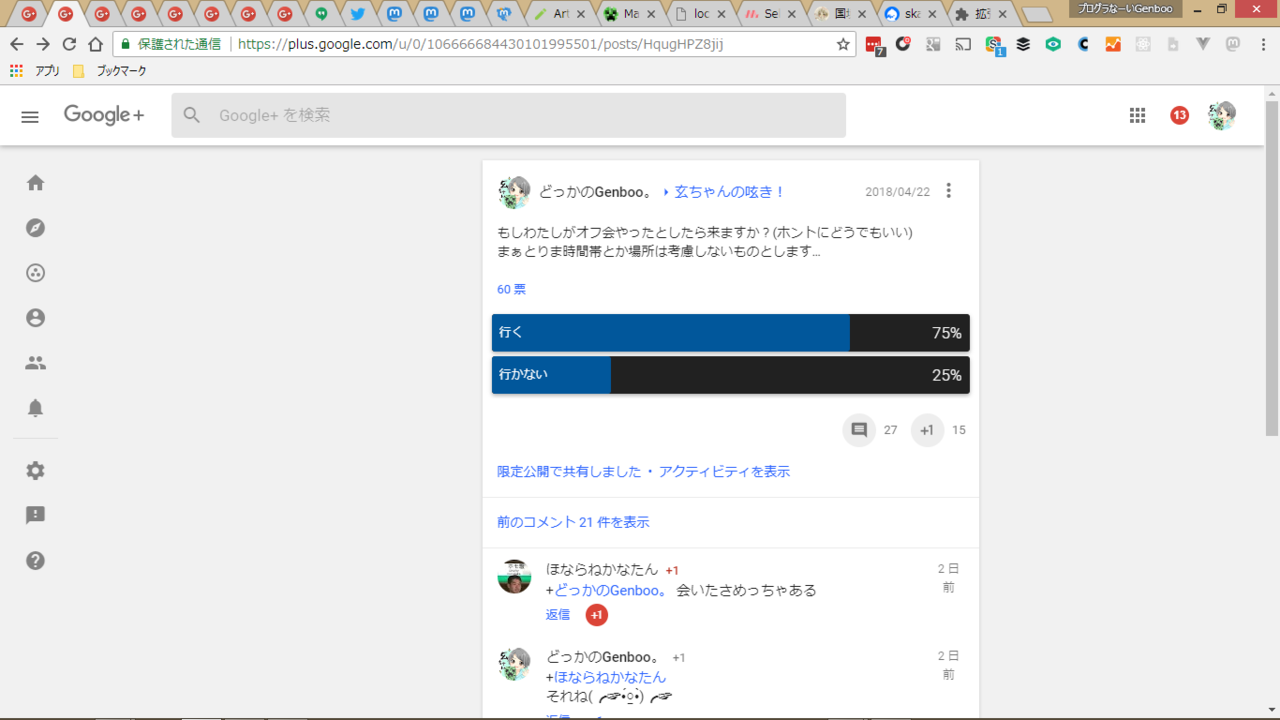The width and height of the screenshot is (1280, 720).
Task: Toggle the red +1 on ほならねかなたん's comment
Action: (x=597, y=615)
